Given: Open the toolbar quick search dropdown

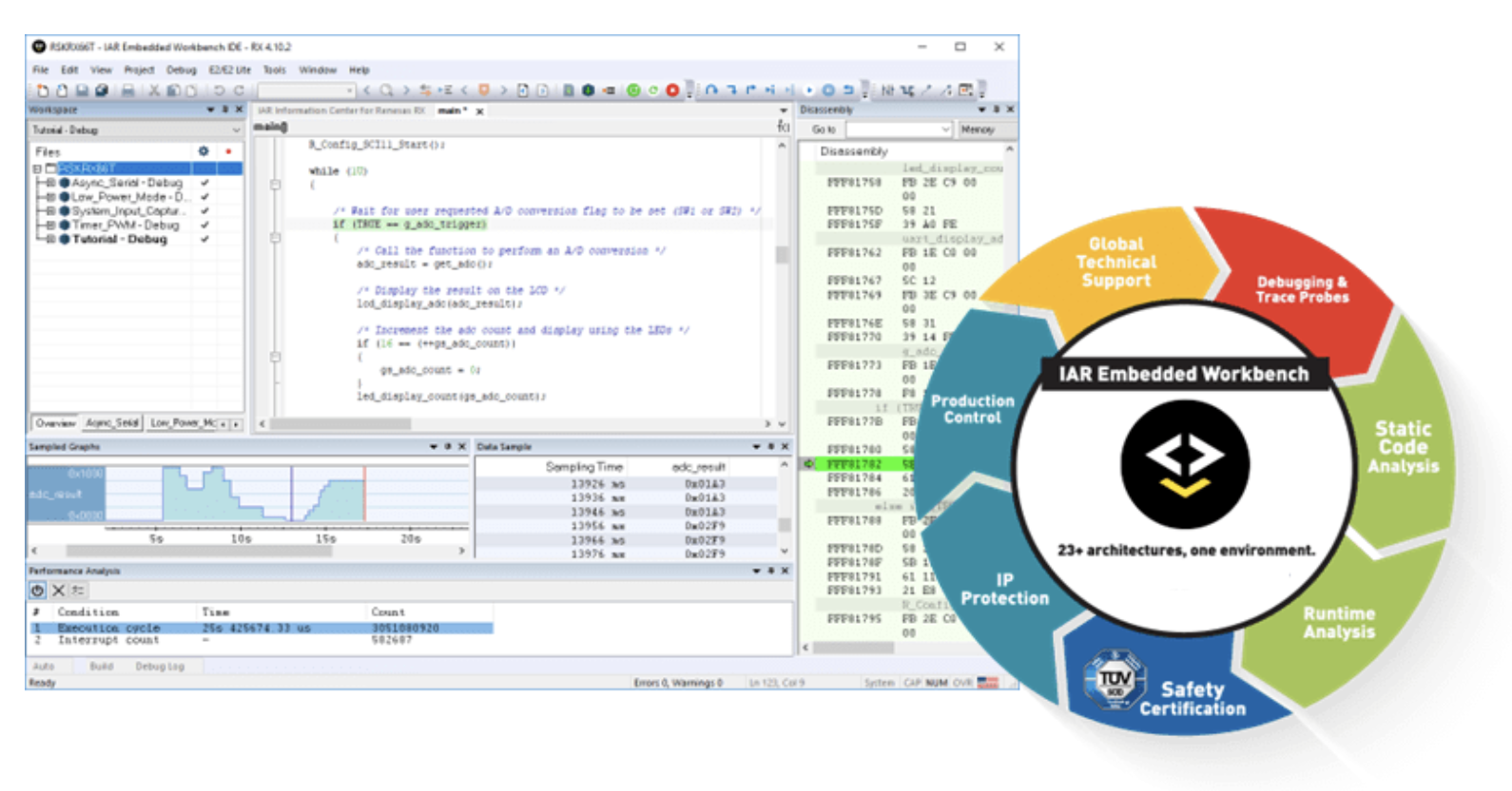Looking at the screenshot, I should click(x=349, y=90).
